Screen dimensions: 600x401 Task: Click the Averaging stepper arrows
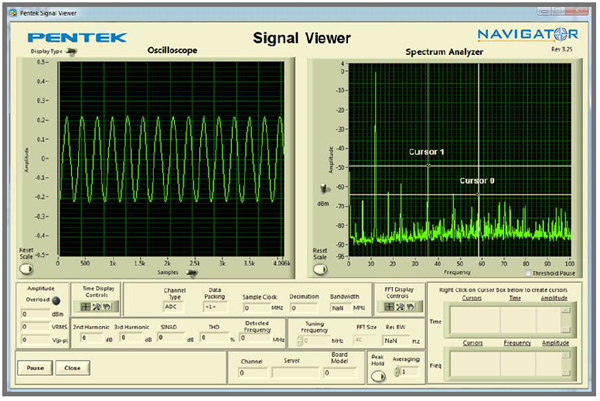[x=397, y=372]
